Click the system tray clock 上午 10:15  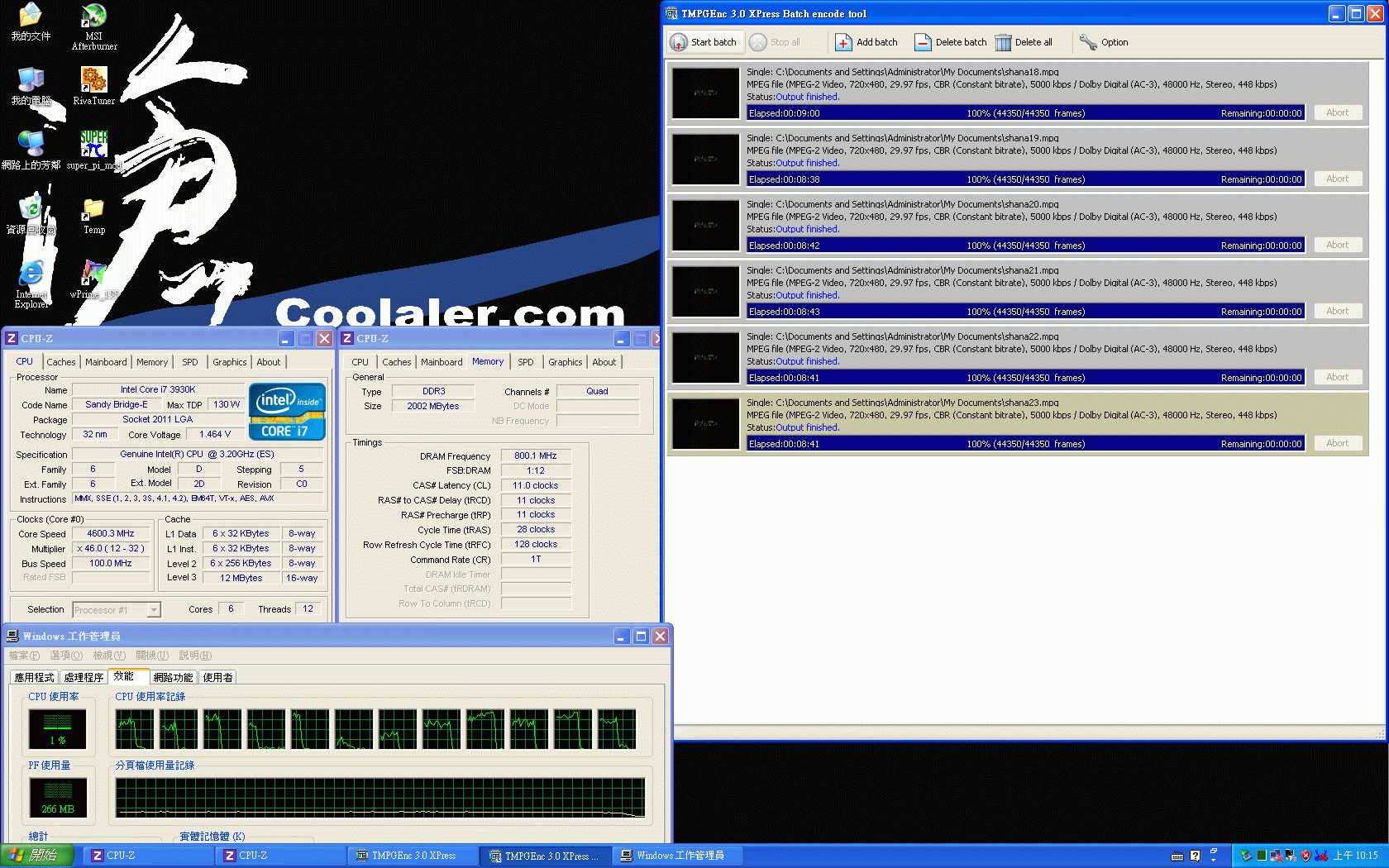click(x=1356, y=856)
